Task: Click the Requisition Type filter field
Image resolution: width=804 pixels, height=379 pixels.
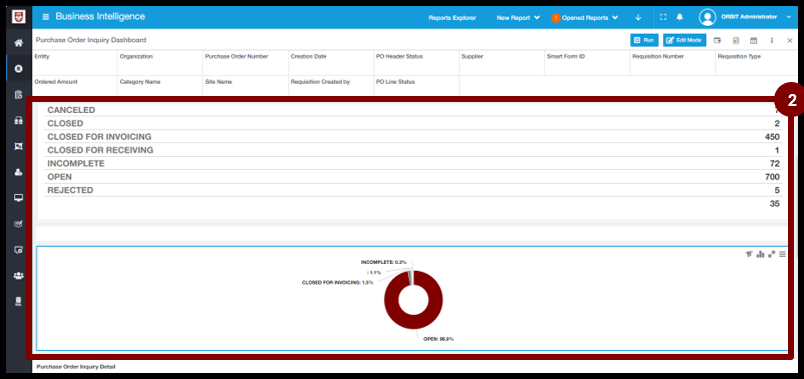Action: pyautogui.click(x=756, y=63)
